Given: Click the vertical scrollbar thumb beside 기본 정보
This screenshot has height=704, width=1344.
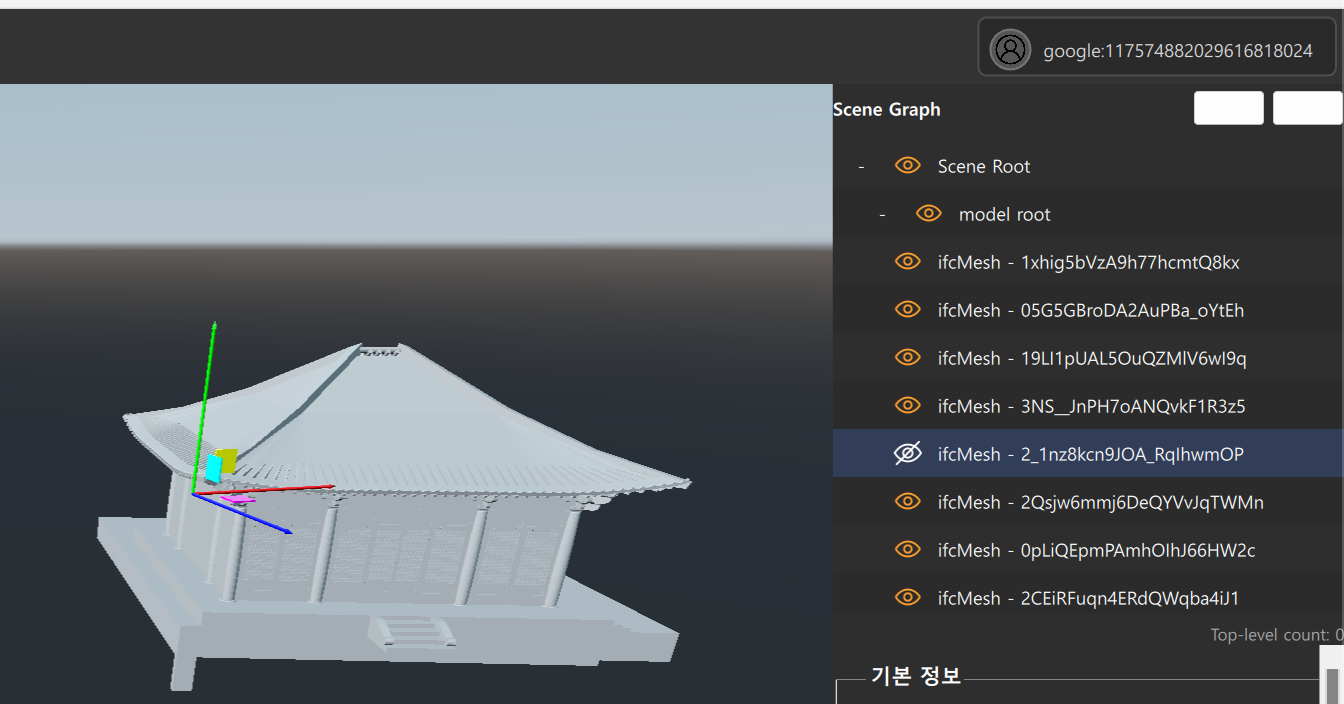Looking at the screenshot, I should pos(1332,686).
